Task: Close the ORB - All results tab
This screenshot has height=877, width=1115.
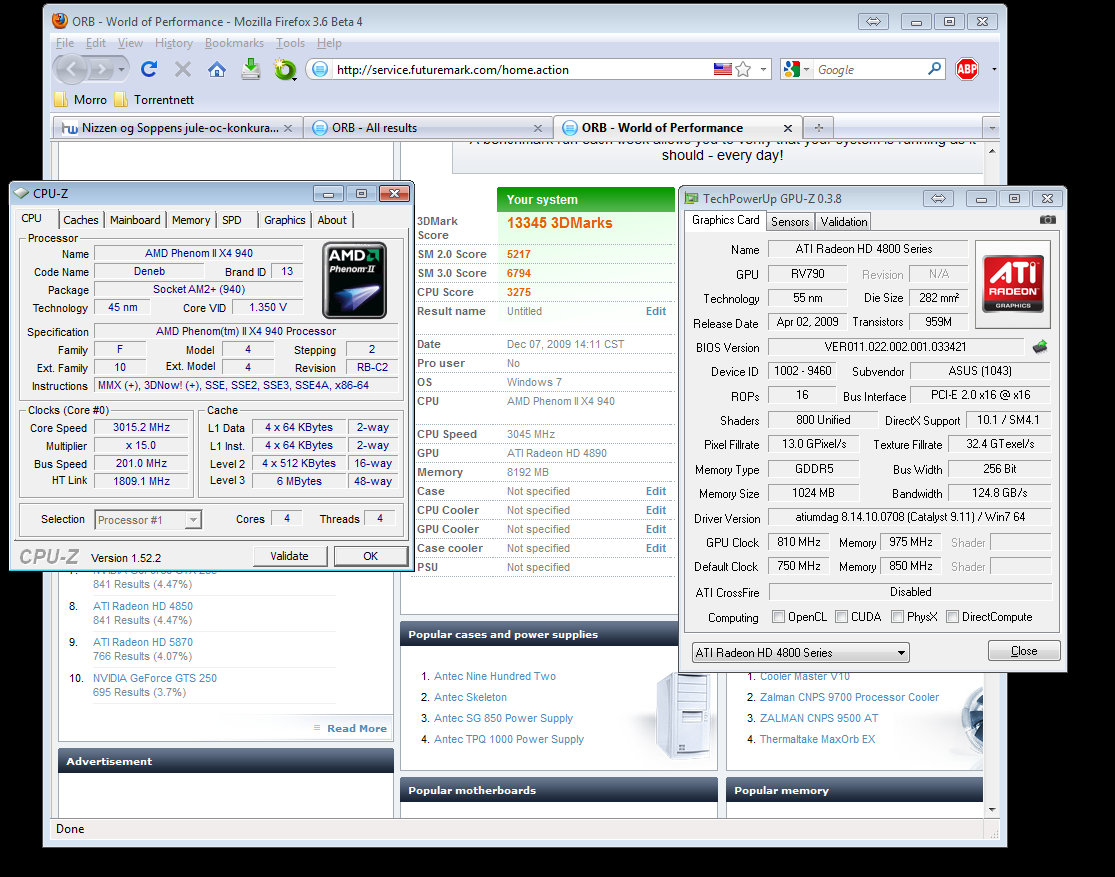Action: click(x=538, y=128)
